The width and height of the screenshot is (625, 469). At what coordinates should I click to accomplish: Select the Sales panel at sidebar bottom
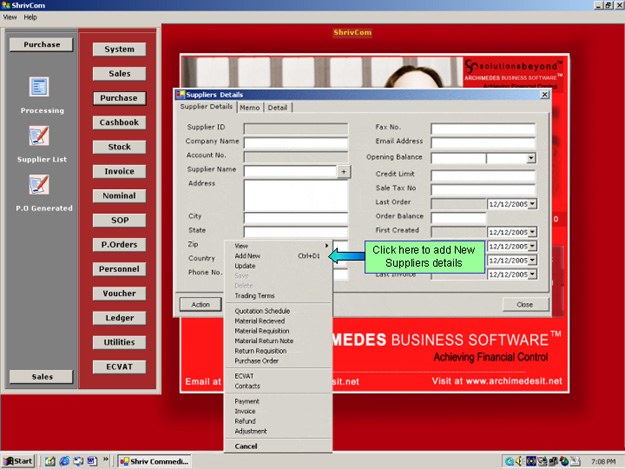click(42, 377)
